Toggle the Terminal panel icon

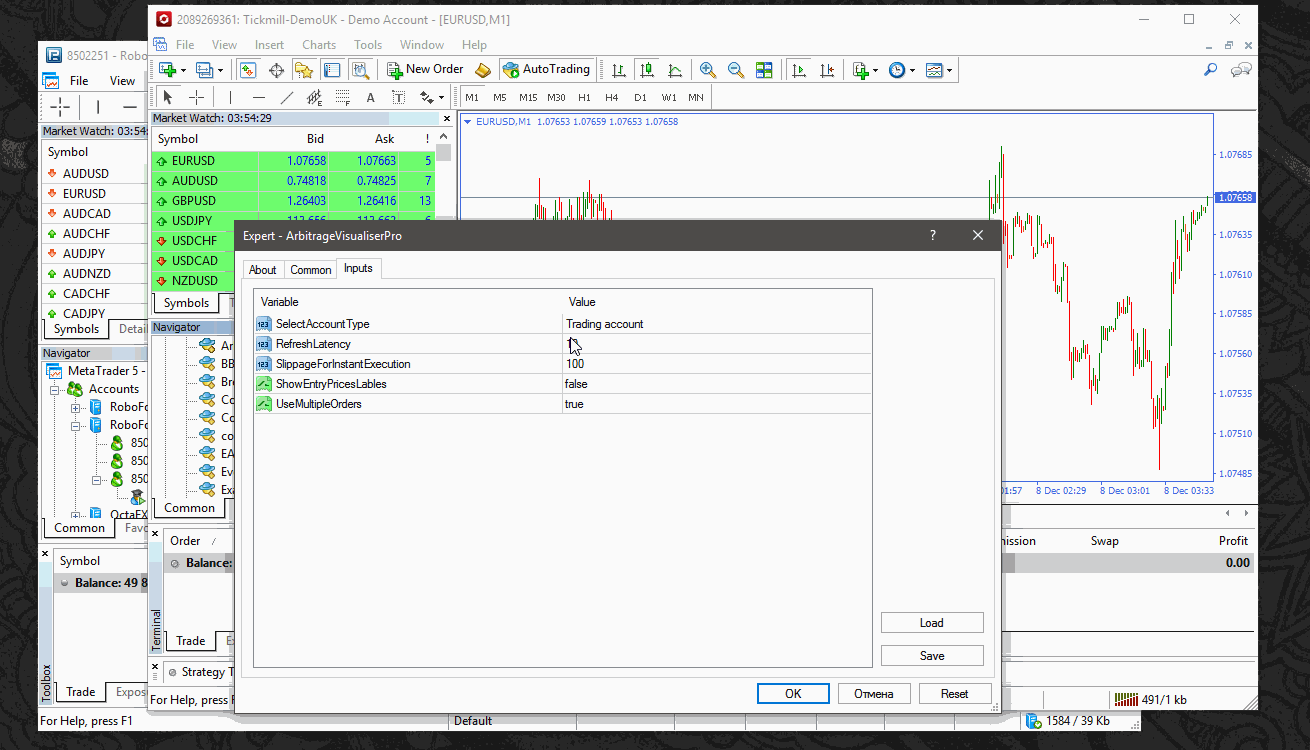332,70
